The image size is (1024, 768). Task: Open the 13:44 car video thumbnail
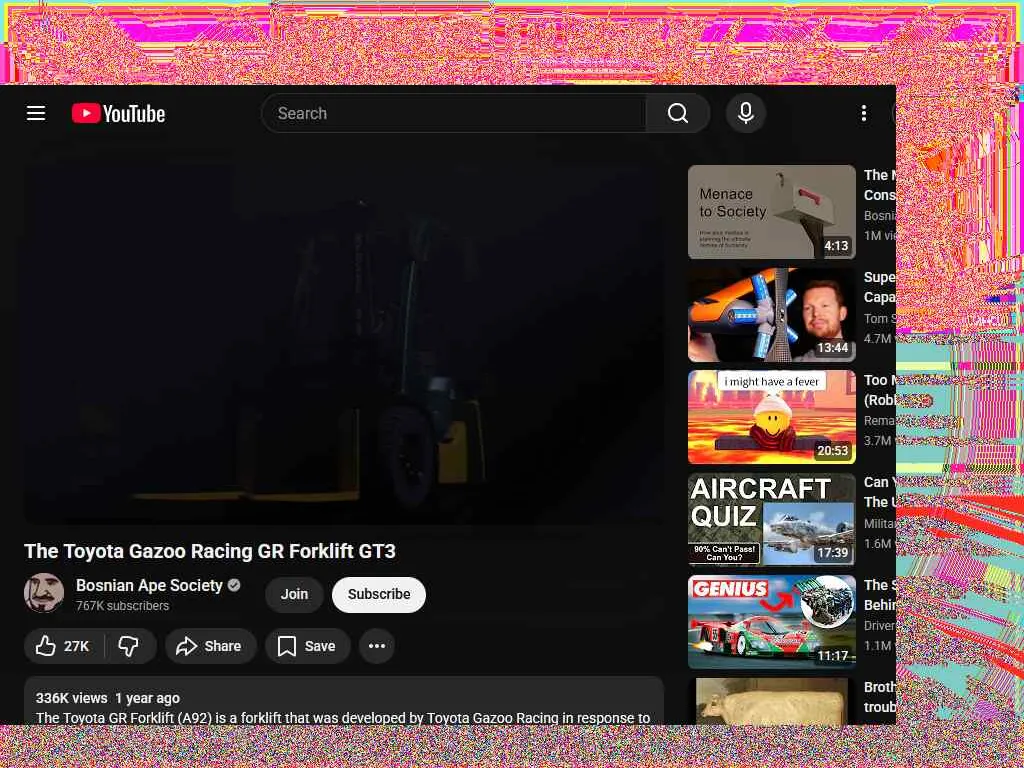(771, 314)
